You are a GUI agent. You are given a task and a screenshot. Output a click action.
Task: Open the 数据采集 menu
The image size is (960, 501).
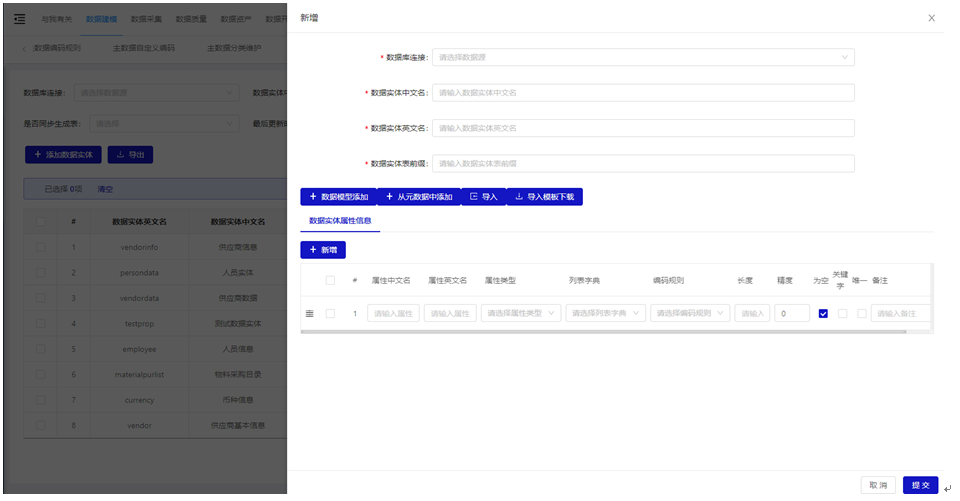[146, 19]
